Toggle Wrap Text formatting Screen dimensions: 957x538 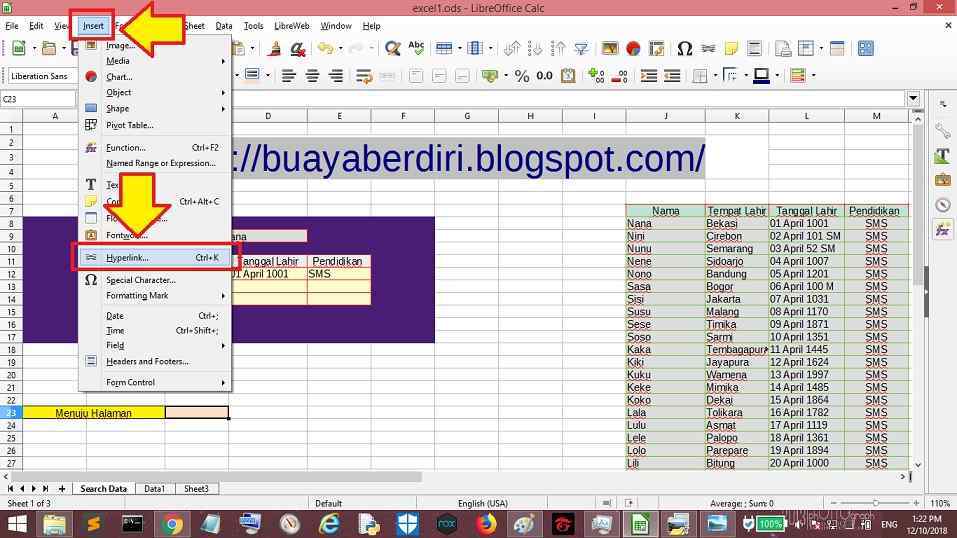(364, 76)
